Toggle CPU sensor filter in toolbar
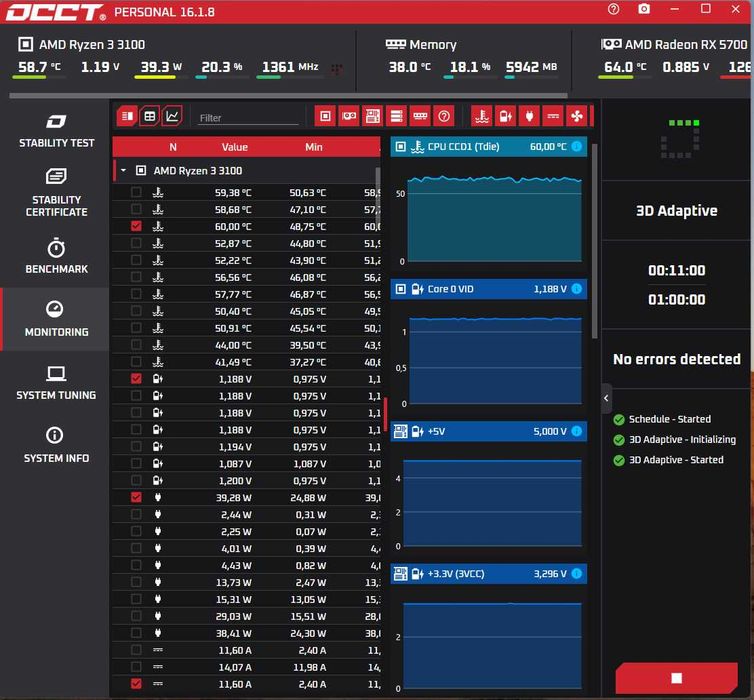Screen dimensions: 754x700 click(325, 116)
